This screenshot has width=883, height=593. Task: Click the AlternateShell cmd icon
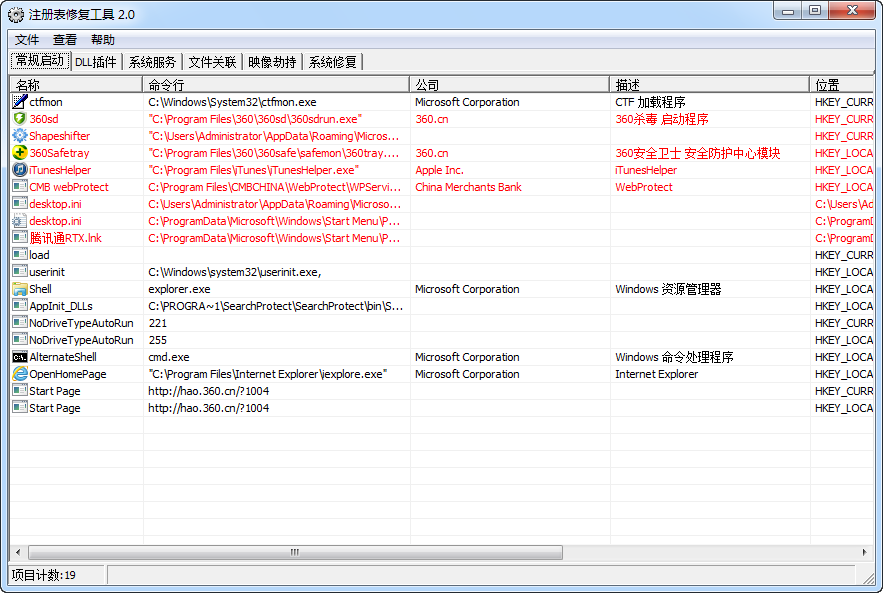[20, 357]
